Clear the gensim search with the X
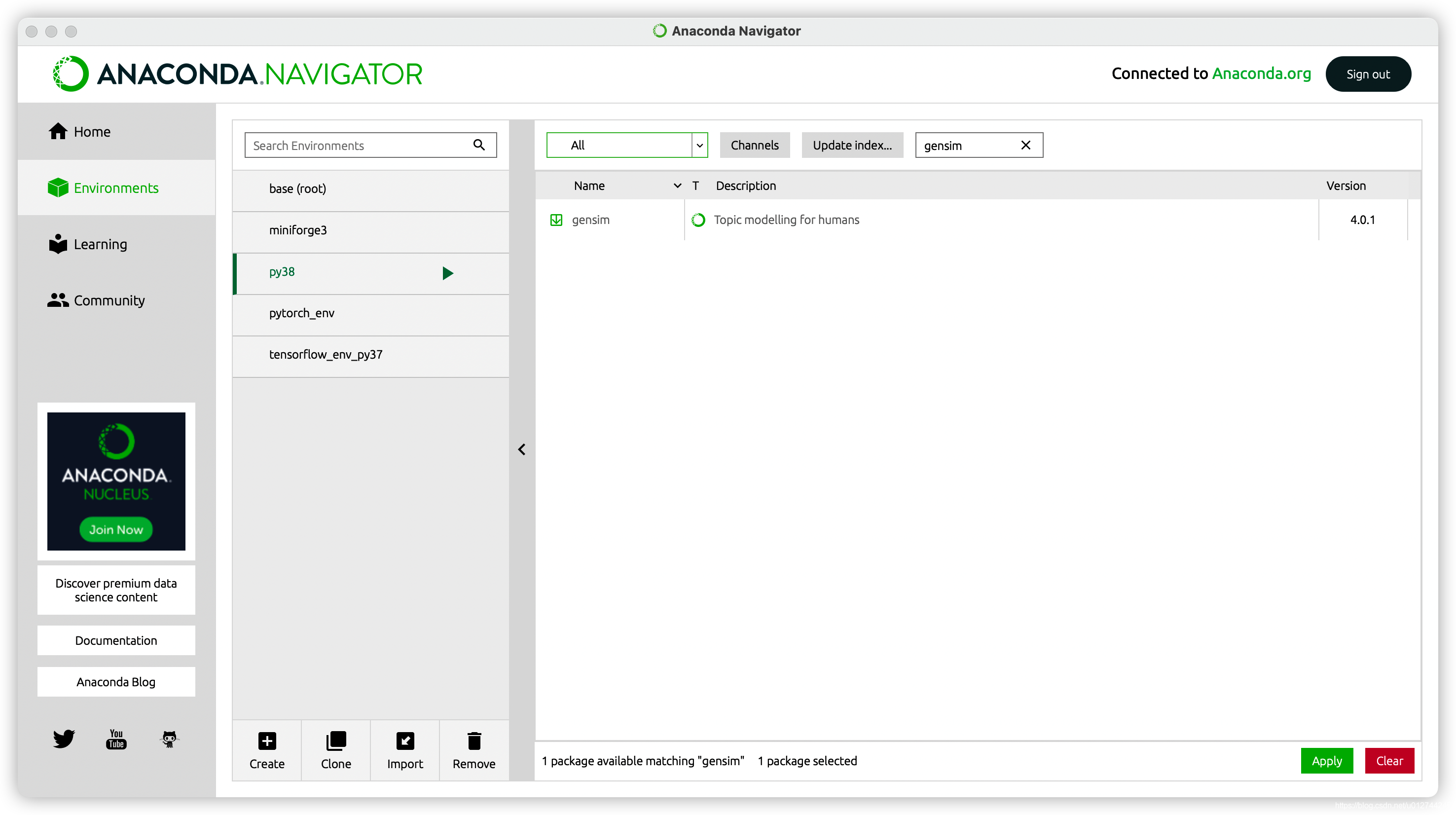This screenshot has width=1456, height=815. [1025, 145]
